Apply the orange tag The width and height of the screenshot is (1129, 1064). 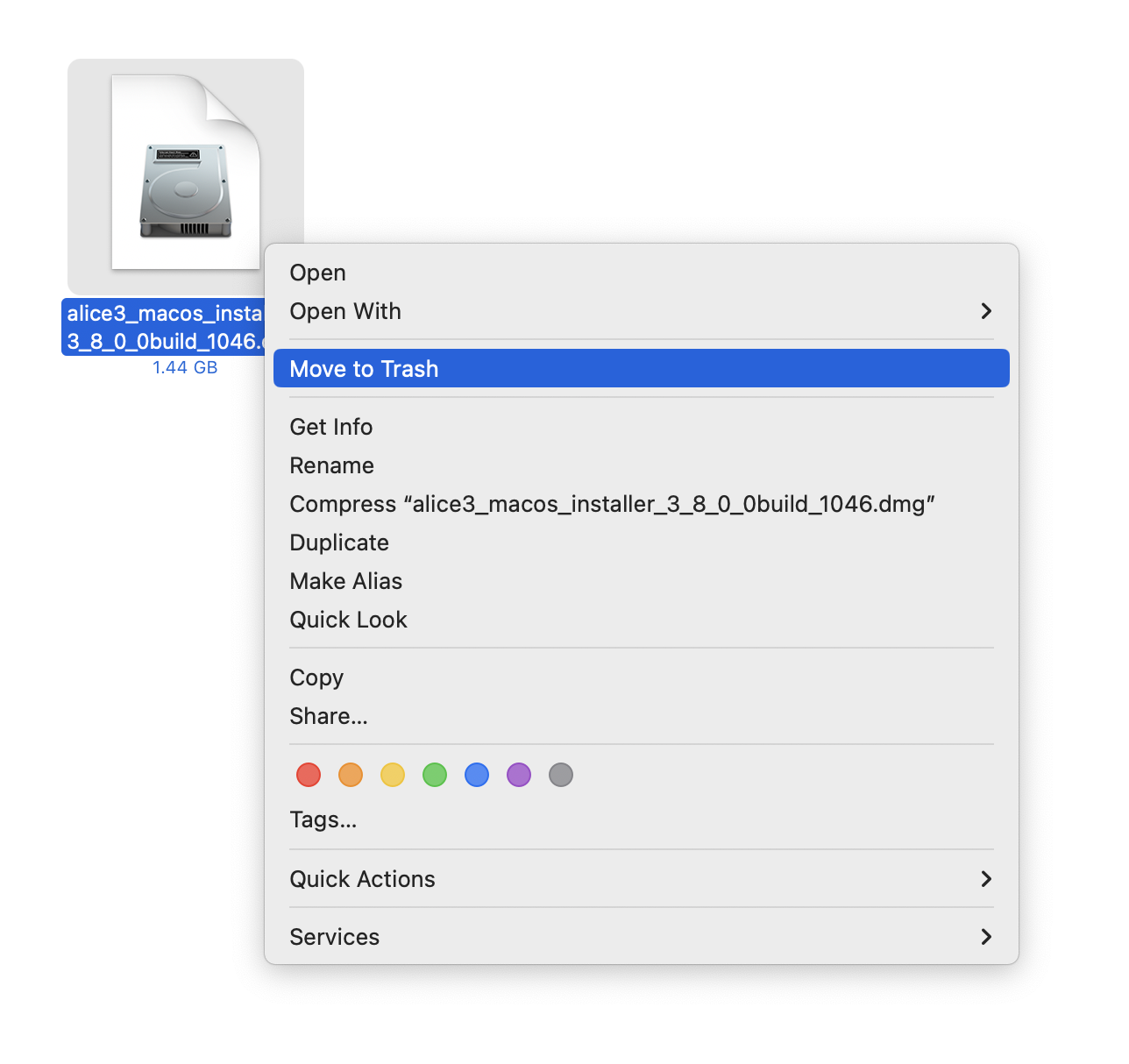pos(350,775)
